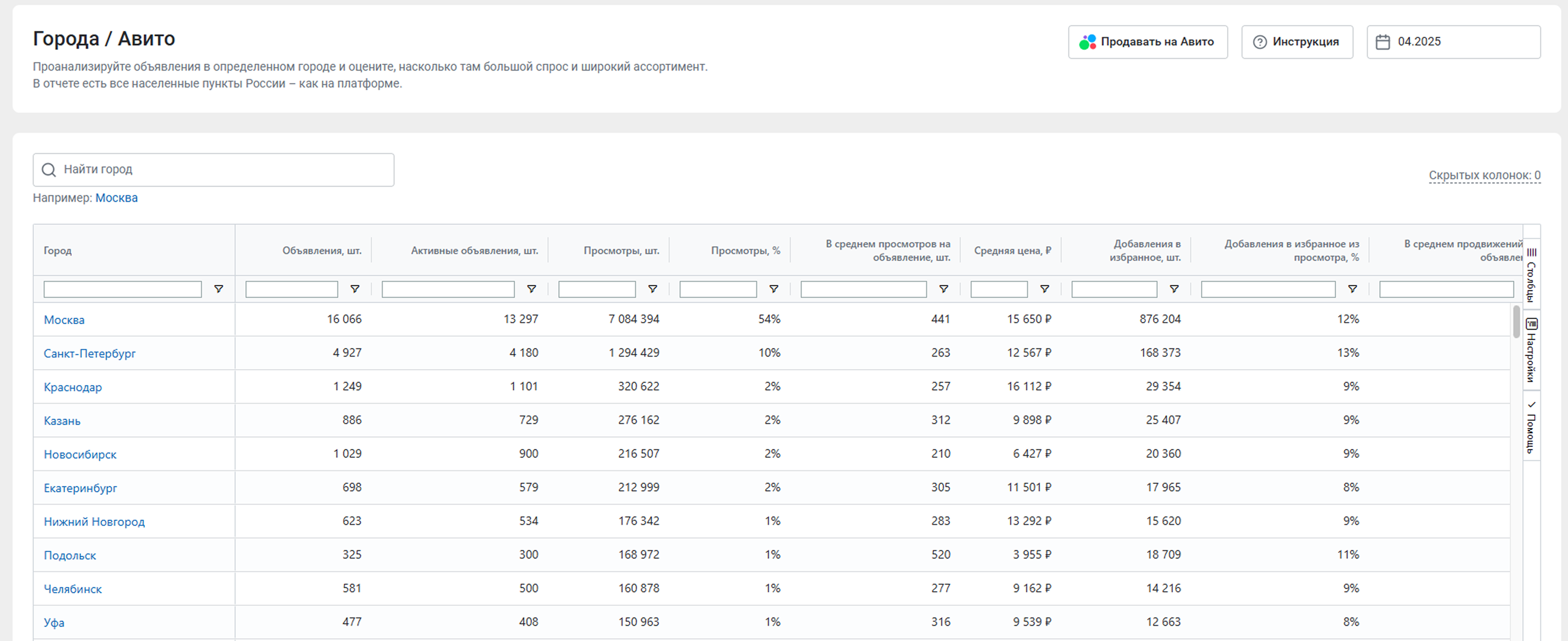
Task: Click the Активные объявления filter input box
Action: [448, 289]
